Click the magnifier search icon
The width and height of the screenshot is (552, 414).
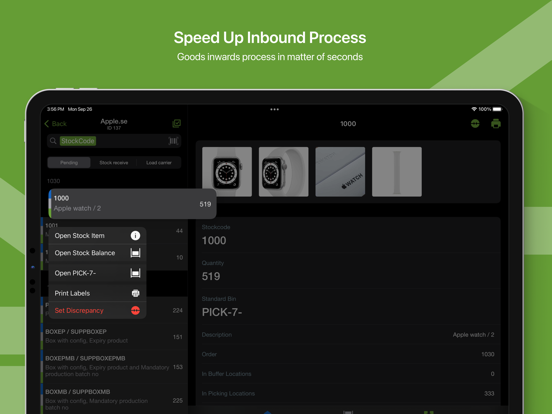pos(53,141)
